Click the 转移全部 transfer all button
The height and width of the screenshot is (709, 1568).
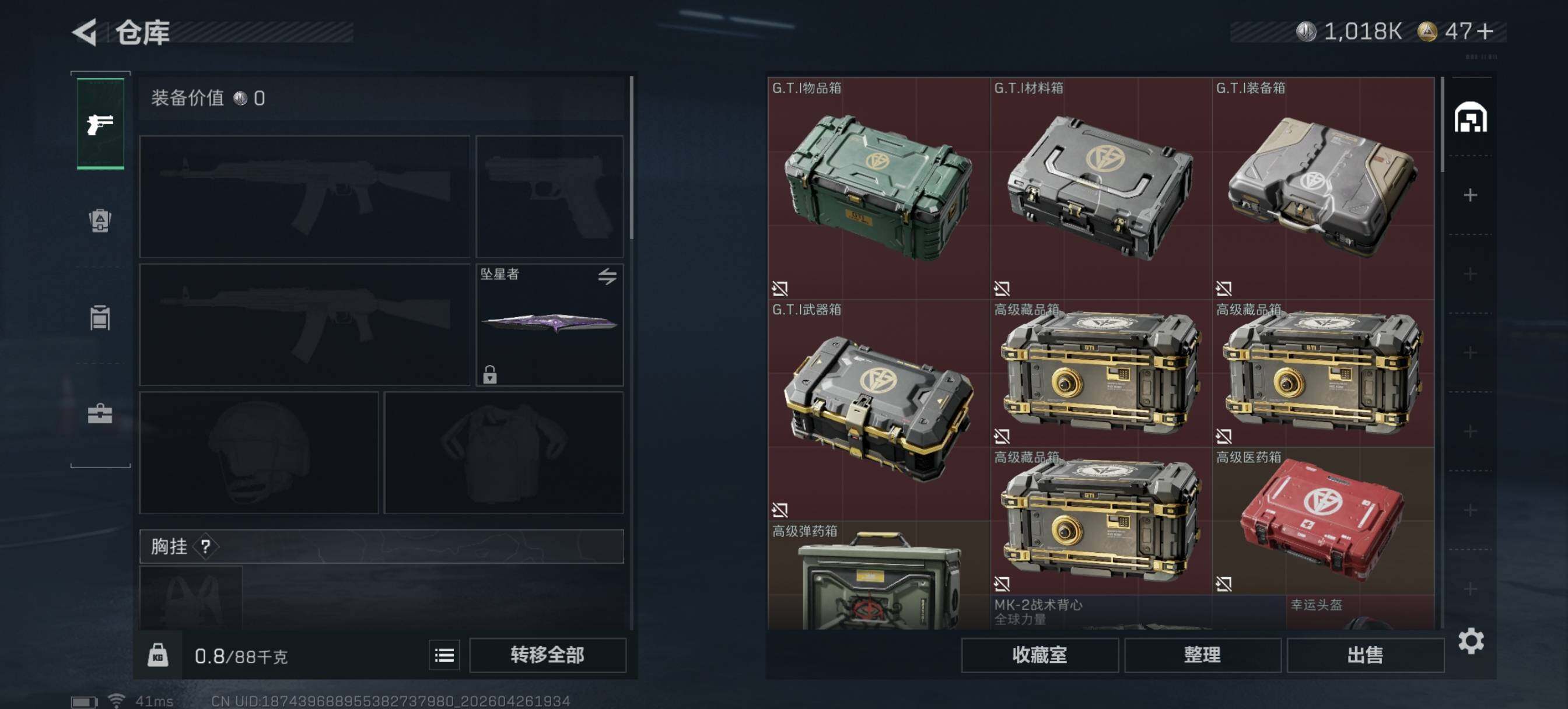pyautogui.click(x=547, y=655)
